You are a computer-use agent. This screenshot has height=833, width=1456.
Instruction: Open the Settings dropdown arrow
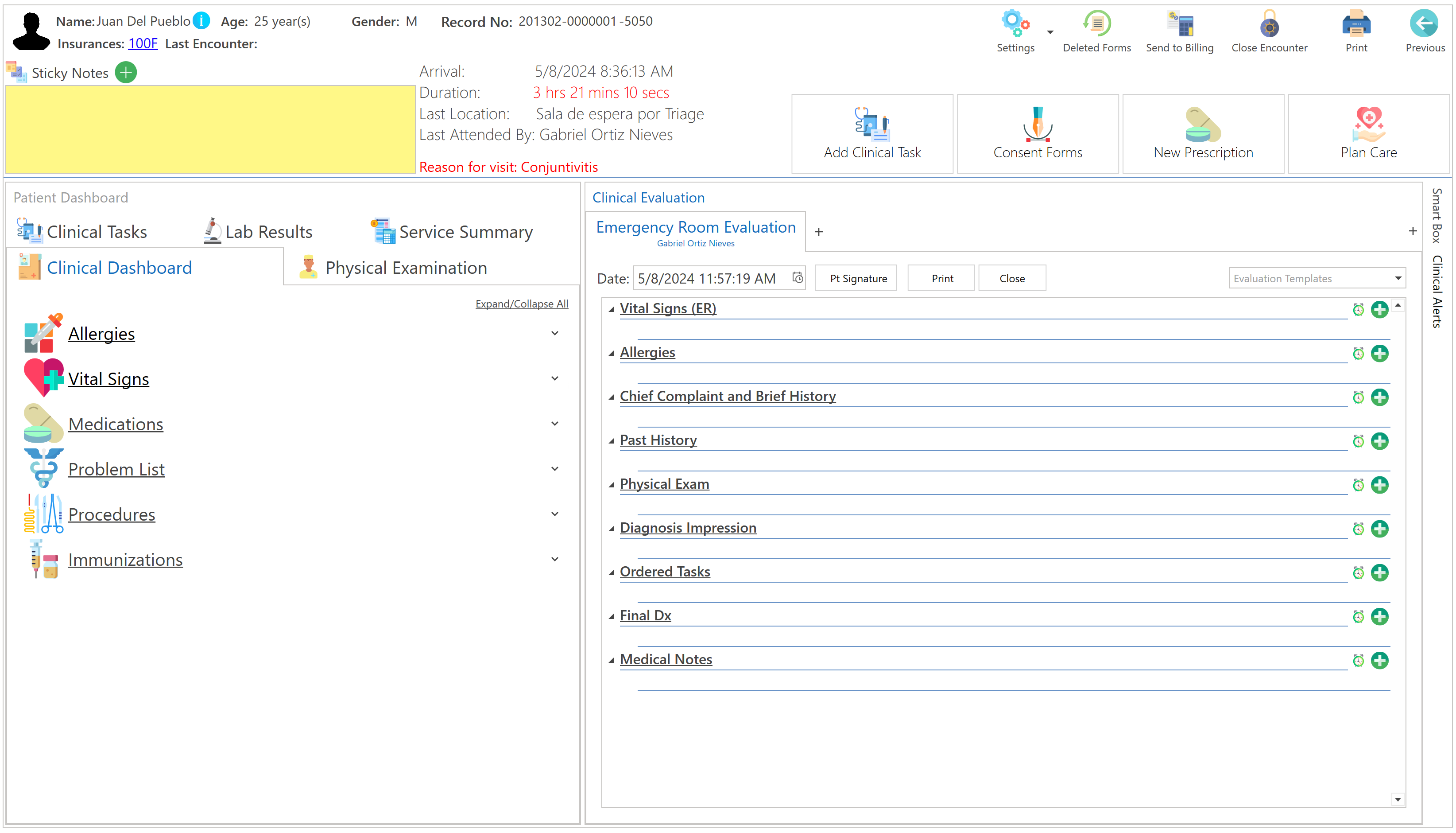(x=1049, y=32)
